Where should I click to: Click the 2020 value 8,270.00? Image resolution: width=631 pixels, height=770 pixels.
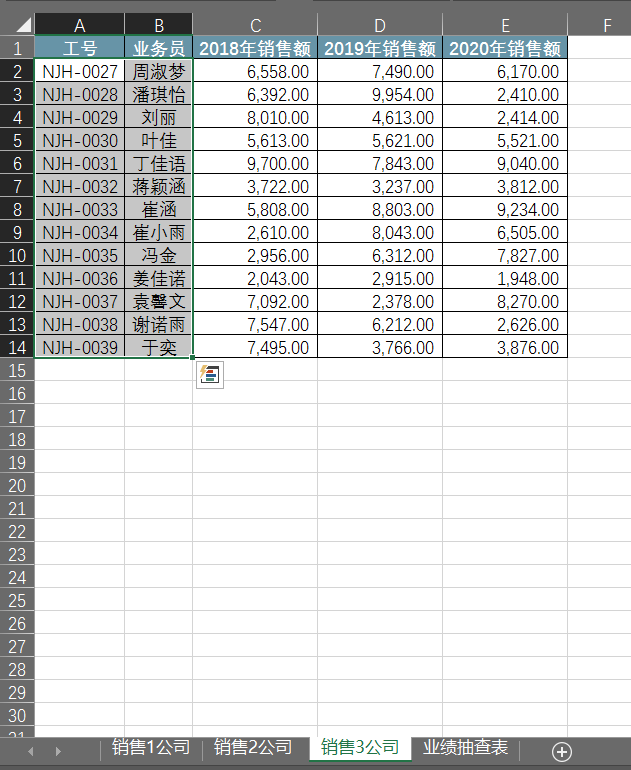point(505,302)
